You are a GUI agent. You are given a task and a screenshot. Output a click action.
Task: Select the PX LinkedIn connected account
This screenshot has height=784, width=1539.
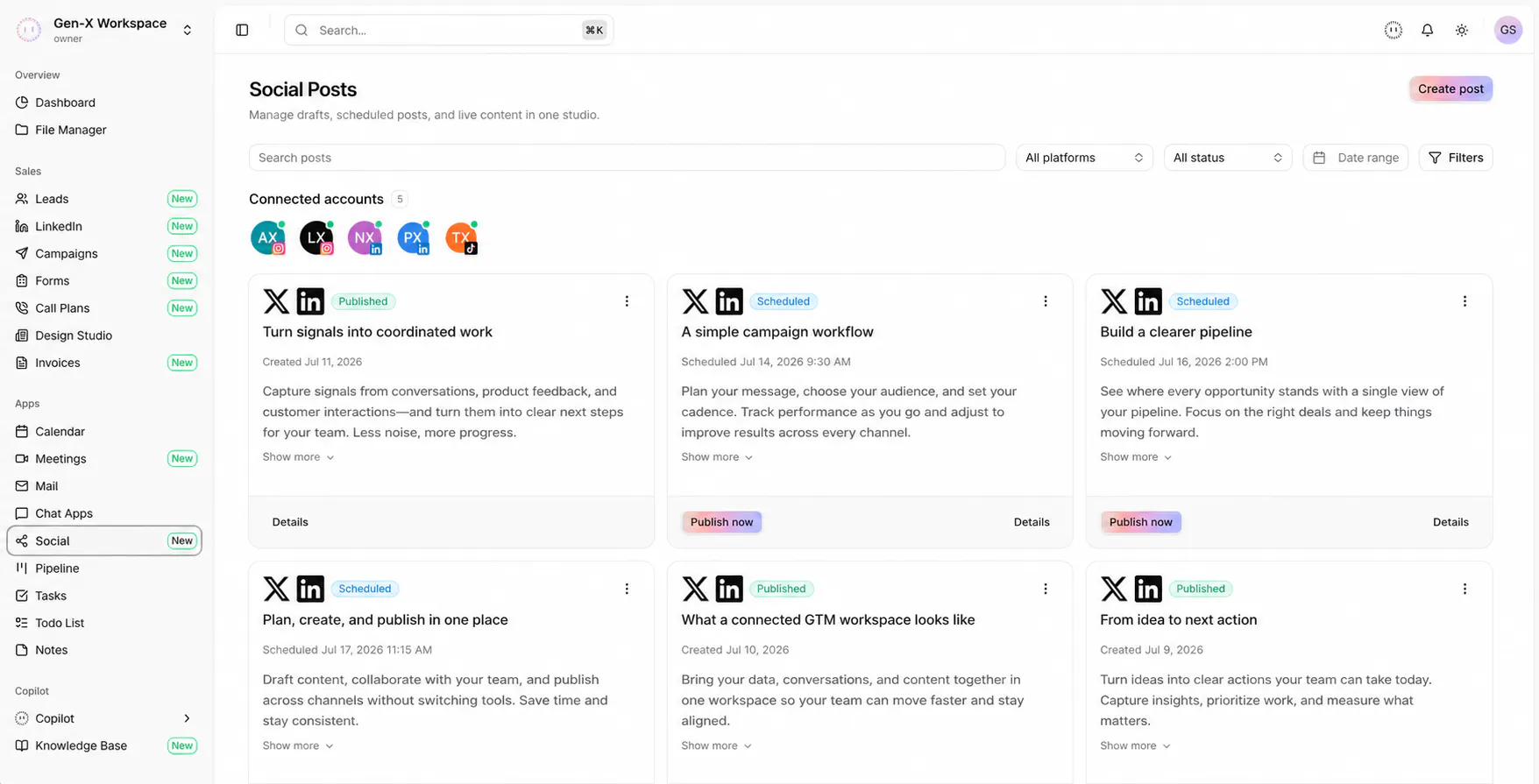click(413, 237)
